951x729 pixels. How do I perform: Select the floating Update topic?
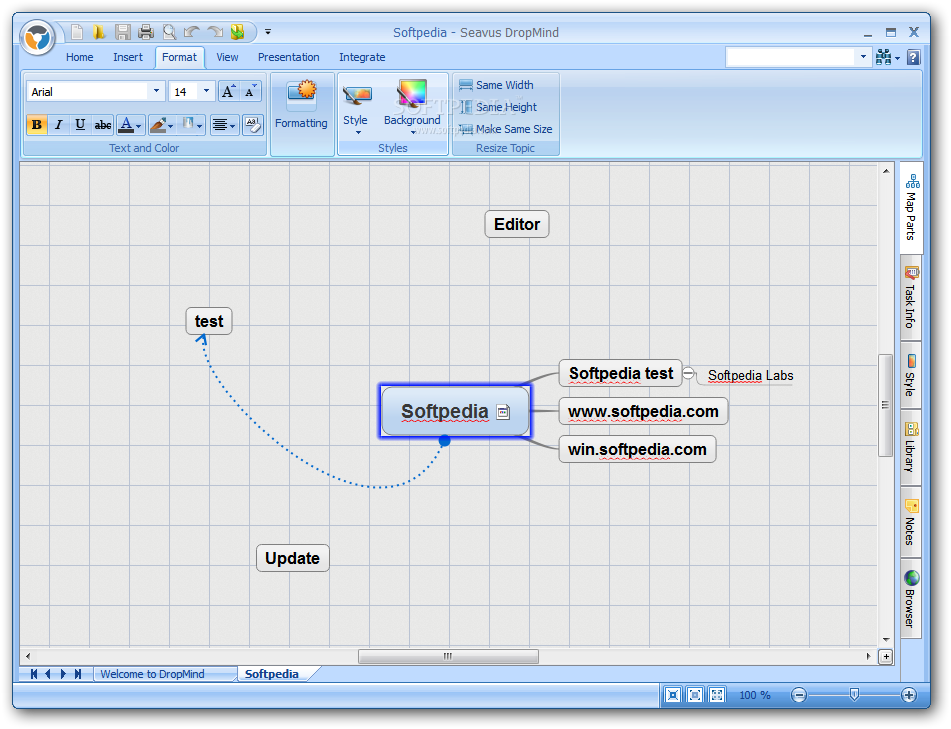point(292,558)
